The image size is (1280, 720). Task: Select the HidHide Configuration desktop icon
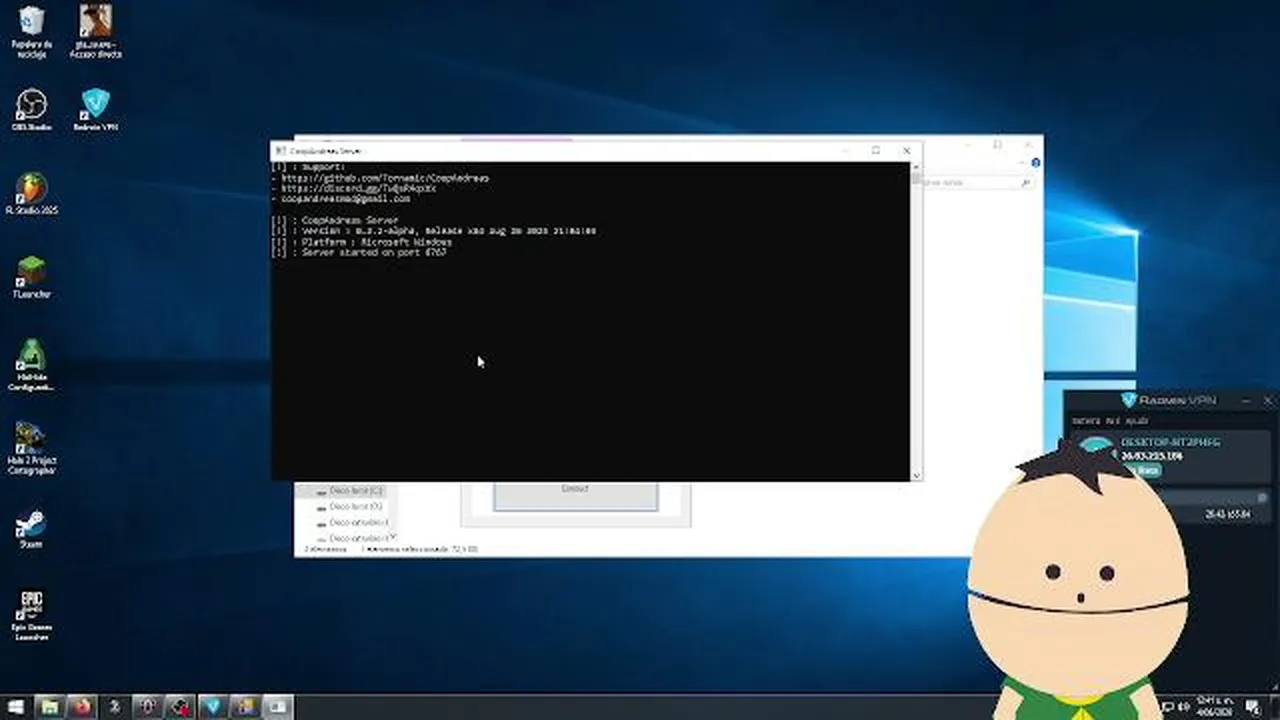coord(32,365)
